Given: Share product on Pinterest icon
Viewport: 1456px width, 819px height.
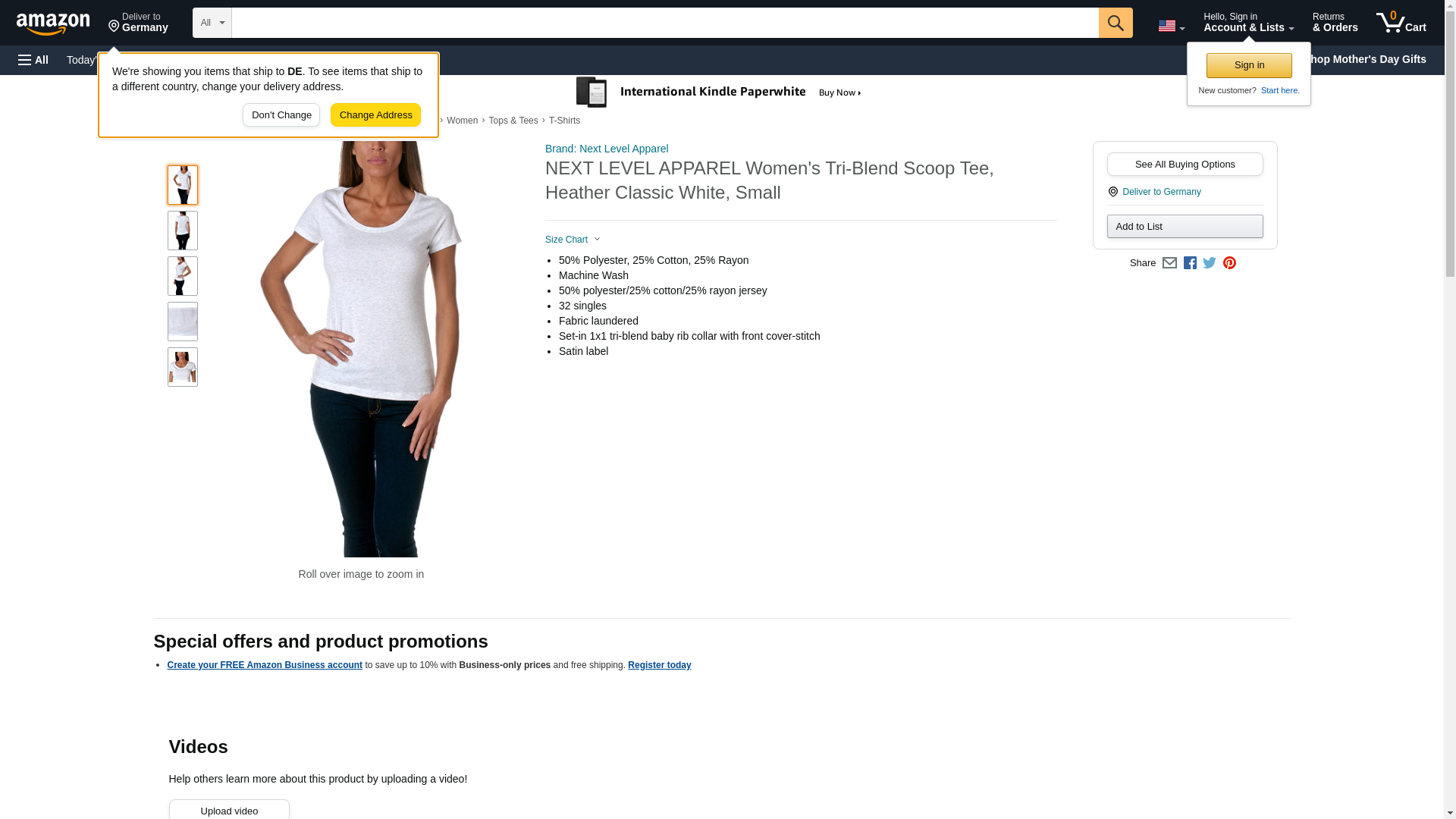Looking at the screenshot, I should 1229,263.
